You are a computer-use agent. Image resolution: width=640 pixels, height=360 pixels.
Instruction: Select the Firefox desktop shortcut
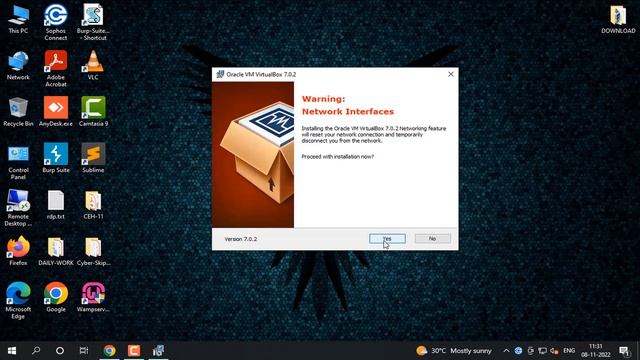[x=18, y=251]
